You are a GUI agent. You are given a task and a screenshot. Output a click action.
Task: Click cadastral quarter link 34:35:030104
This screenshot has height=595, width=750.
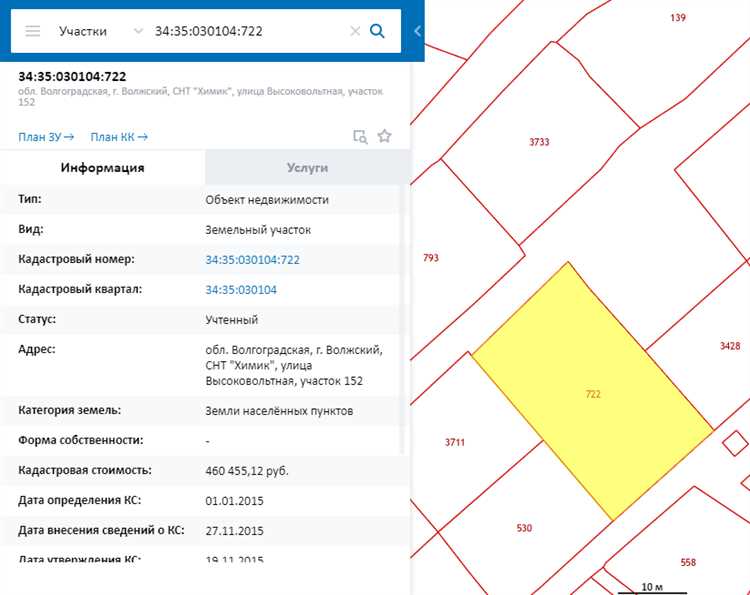pyautogui.click(x=241, y=290)
